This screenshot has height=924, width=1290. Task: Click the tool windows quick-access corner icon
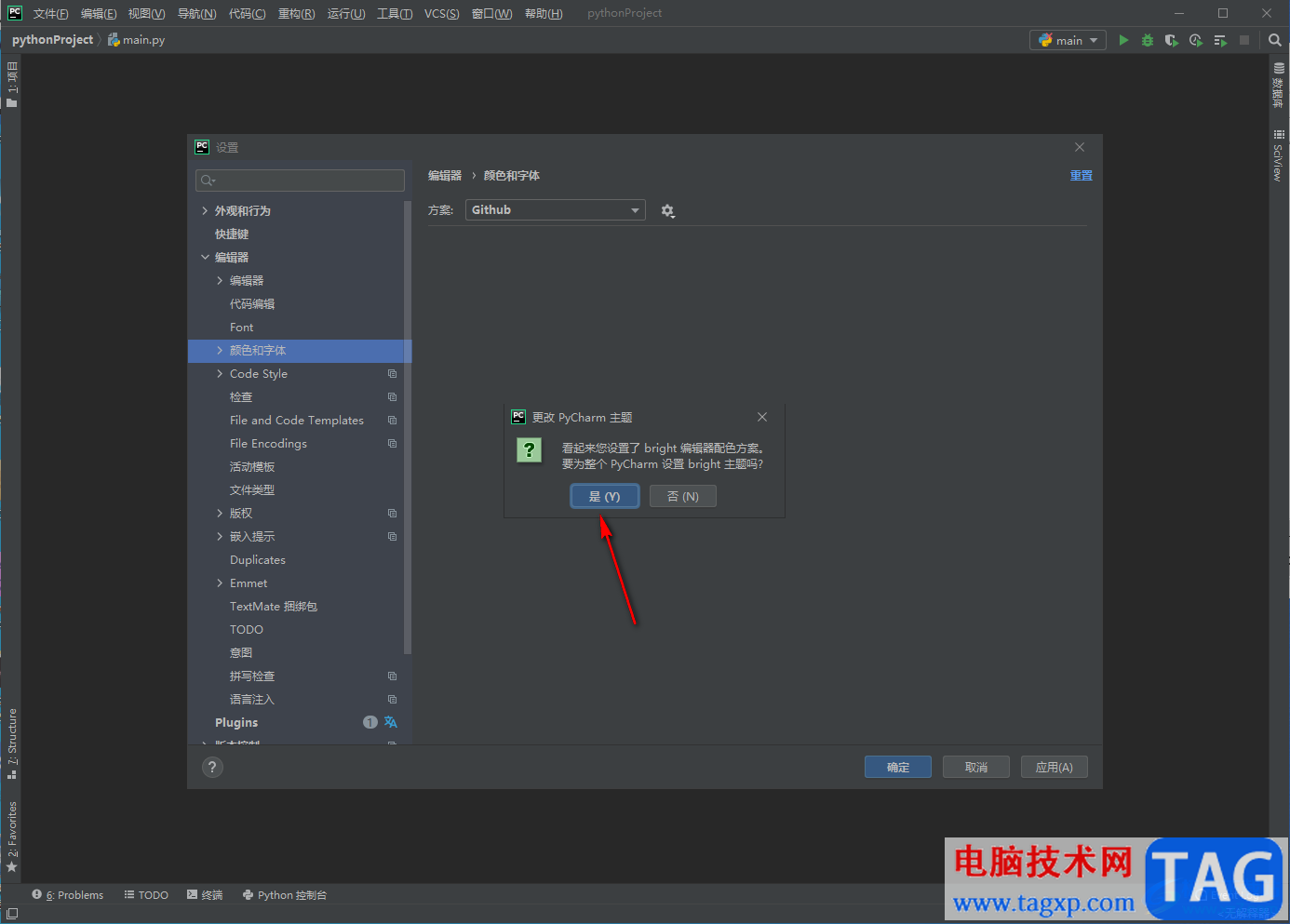(x=11, y=914)
